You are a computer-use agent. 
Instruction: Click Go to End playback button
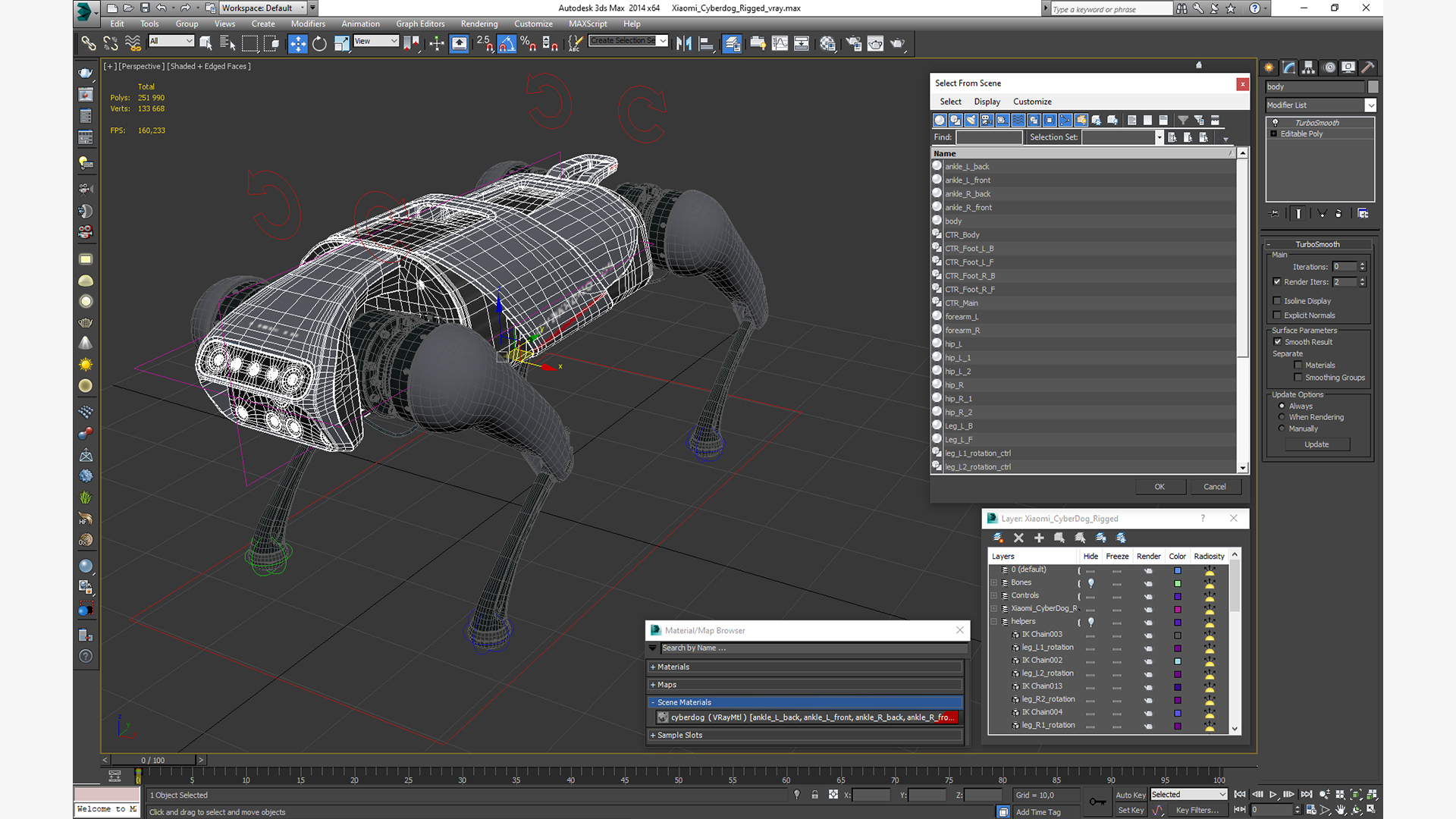[1307, 794]
